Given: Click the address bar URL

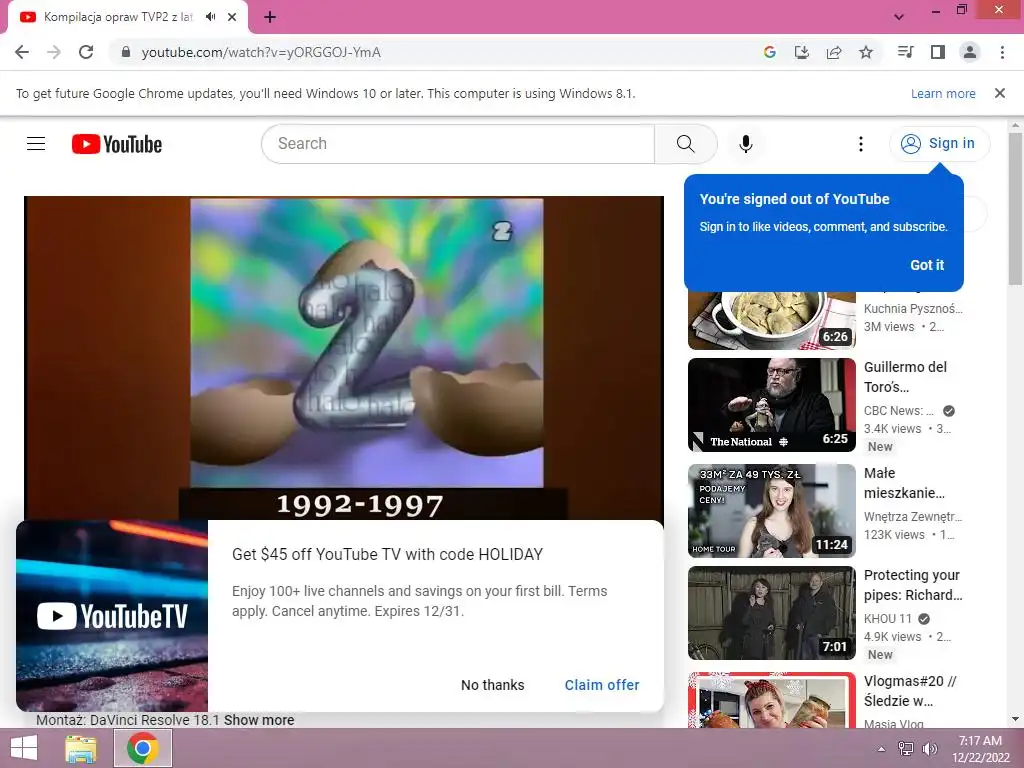Looking at the screenshot, I should (x=261, y=52).
